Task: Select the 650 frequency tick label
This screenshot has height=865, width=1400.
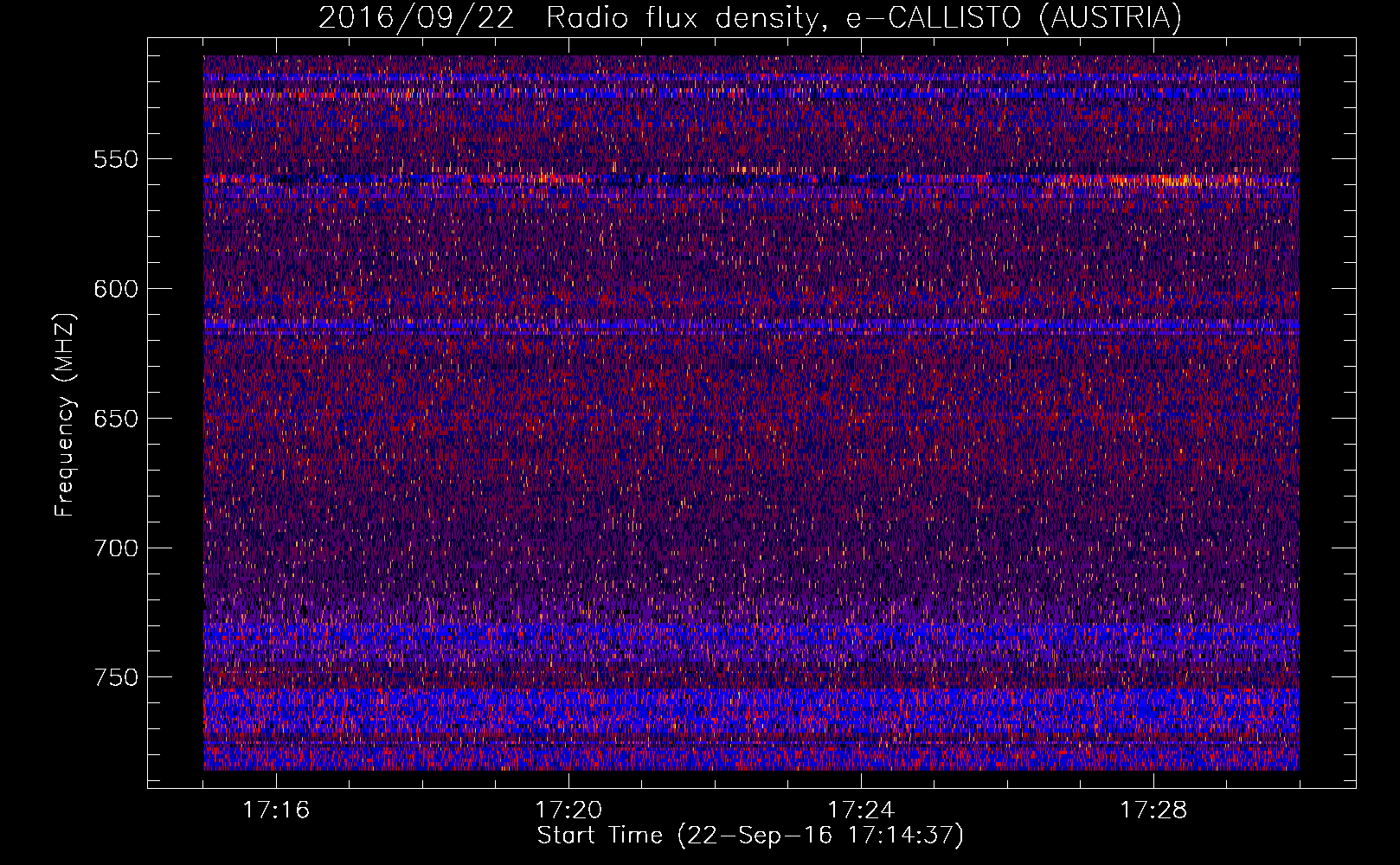Action: [115, 419]
